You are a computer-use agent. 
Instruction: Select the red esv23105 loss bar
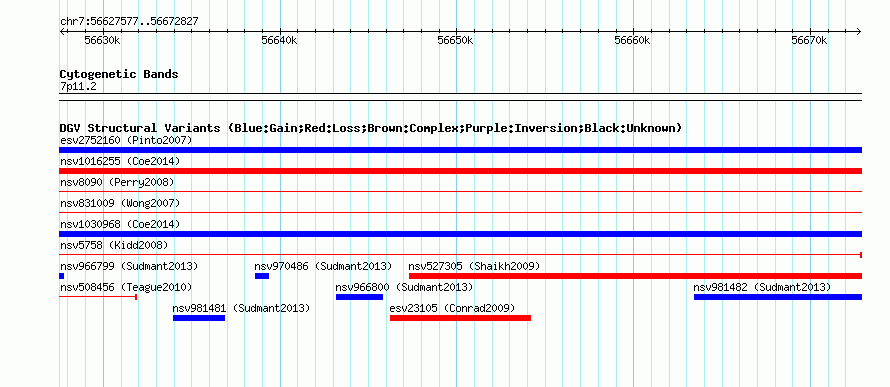click(x=460, y=318)
